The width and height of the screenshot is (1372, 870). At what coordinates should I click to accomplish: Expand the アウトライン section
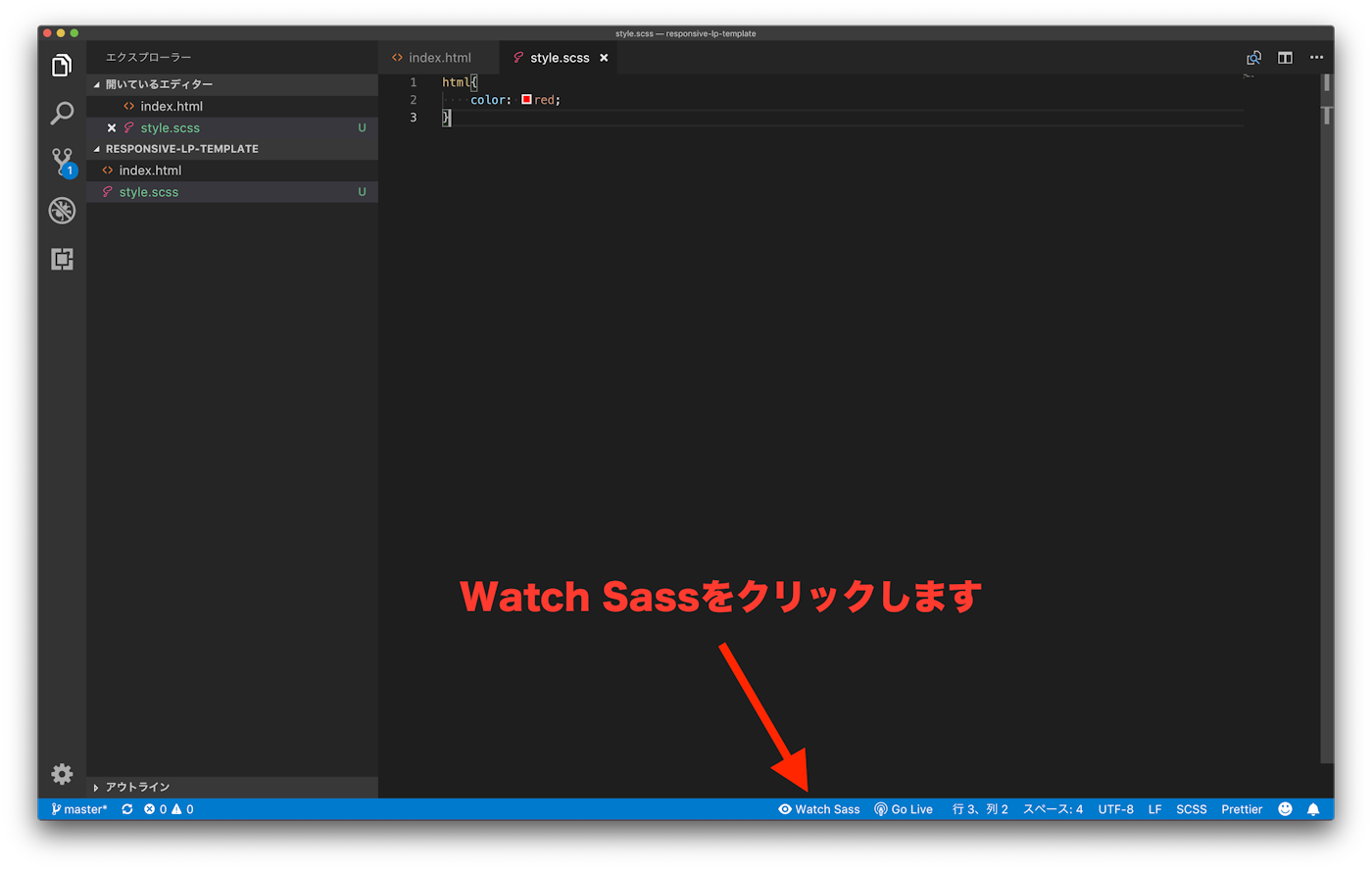[x=127, y=787]
